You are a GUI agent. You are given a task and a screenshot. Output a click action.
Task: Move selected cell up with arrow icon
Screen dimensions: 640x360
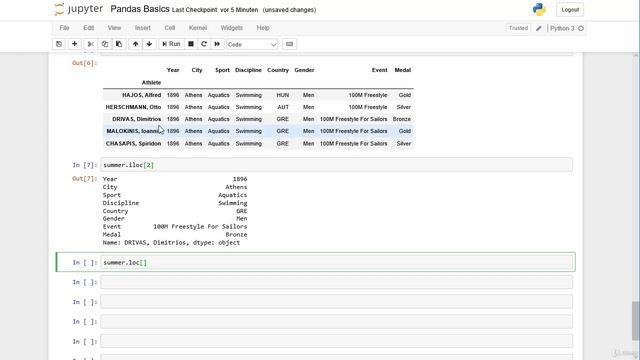point(136,44)
